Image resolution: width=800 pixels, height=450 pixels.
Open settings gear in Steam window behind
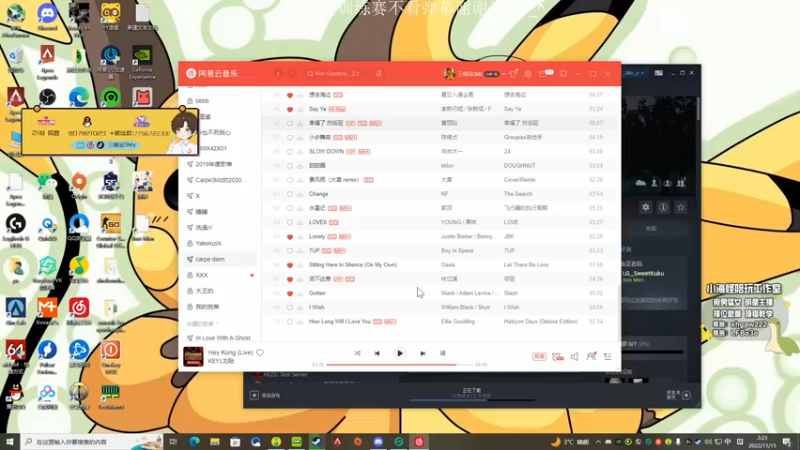[x=646, y=207]
